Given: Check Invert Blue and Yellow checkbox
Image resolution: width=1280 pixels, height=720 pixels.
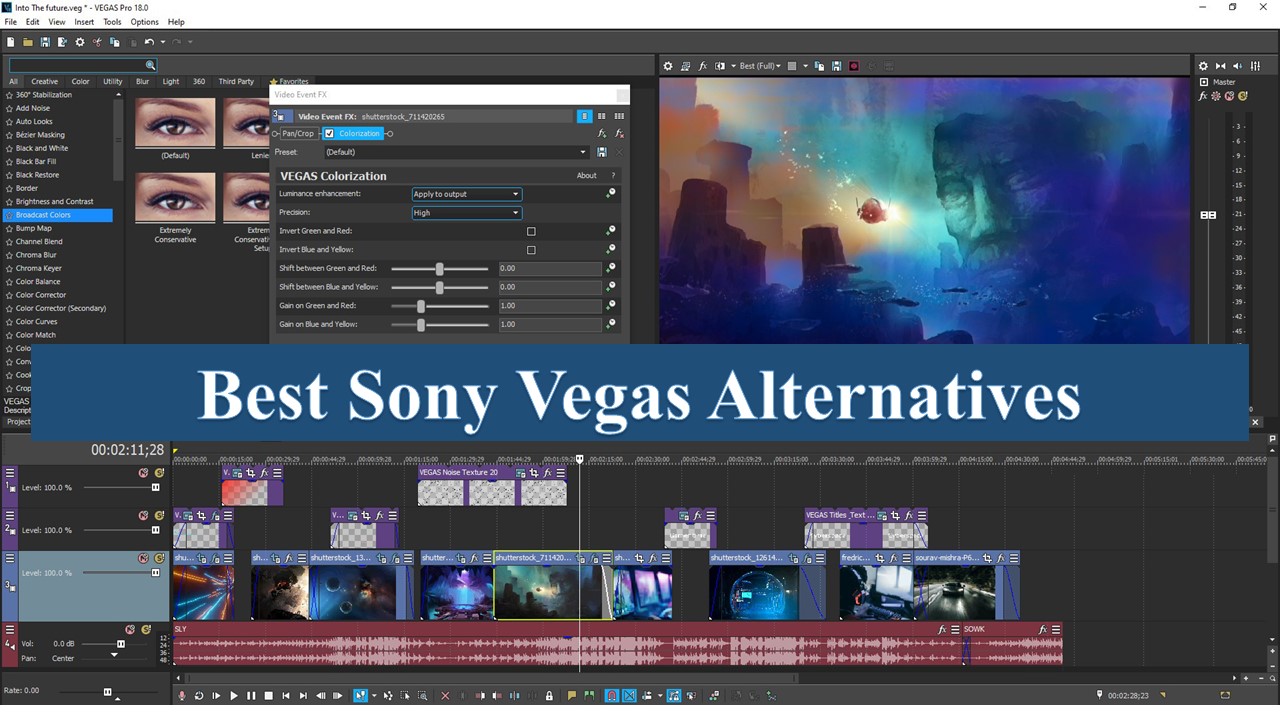Looking at the screenshot, I should tap(531, 250).
